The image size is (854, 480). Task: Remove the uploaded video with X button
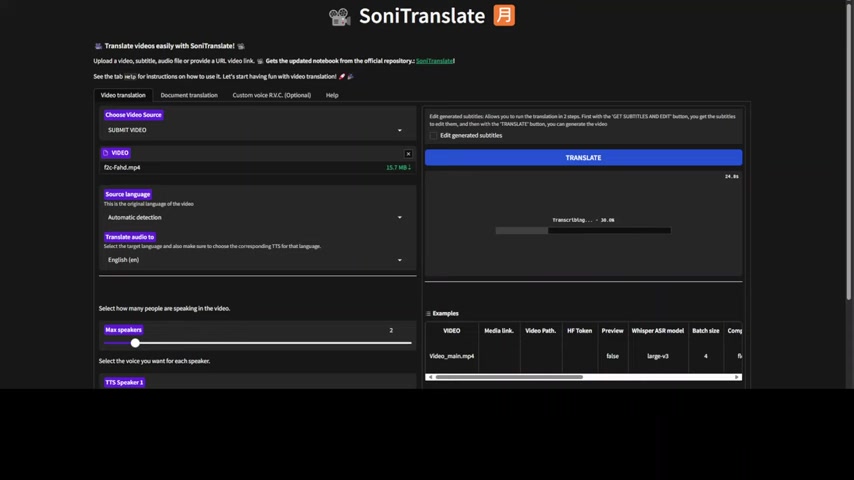pos(408,154)
